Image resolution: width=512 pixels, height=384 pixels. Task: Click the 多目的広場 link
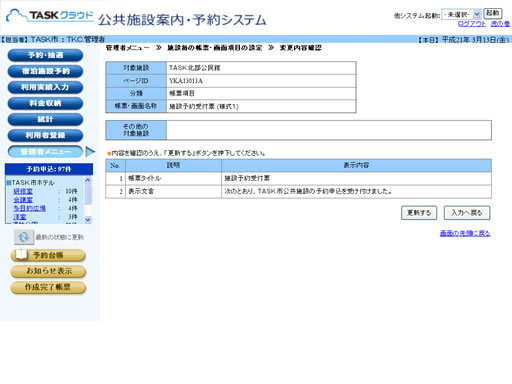pos(29,208)
